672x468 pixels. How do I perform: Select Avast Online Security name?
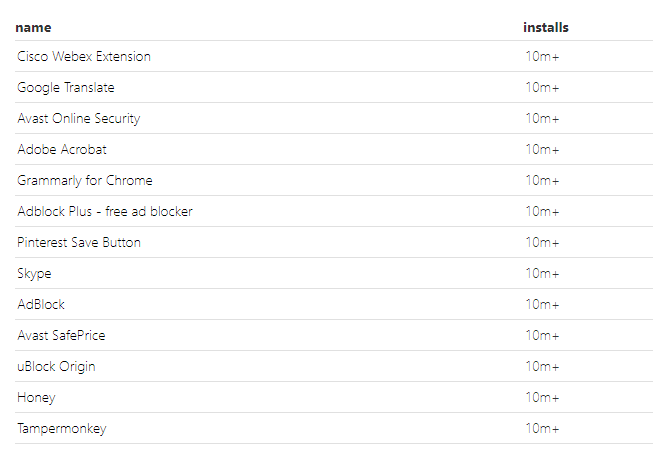[79, 118]
